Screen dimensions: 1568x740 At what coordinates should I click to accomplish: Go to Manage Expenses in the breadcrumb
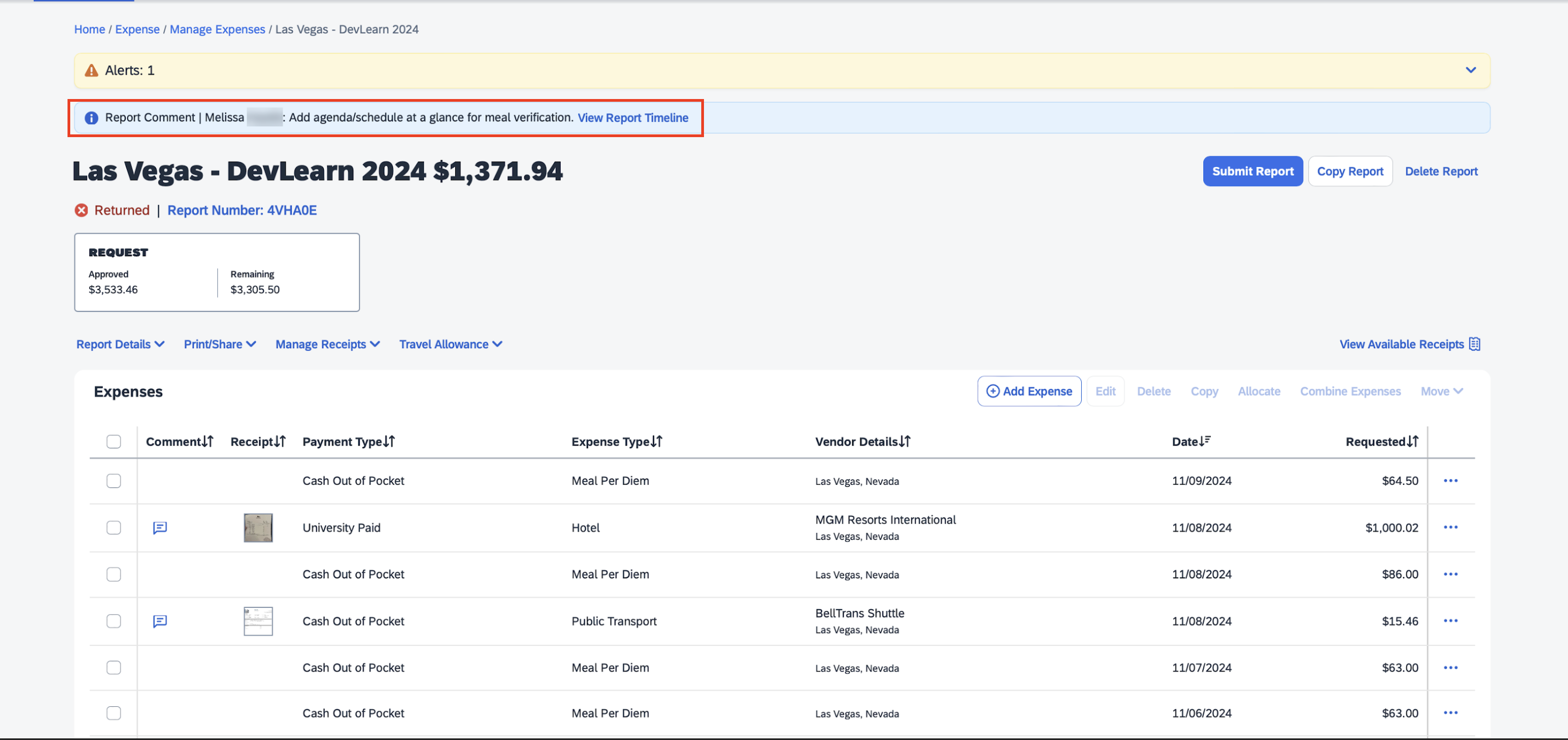pos(217,29)
